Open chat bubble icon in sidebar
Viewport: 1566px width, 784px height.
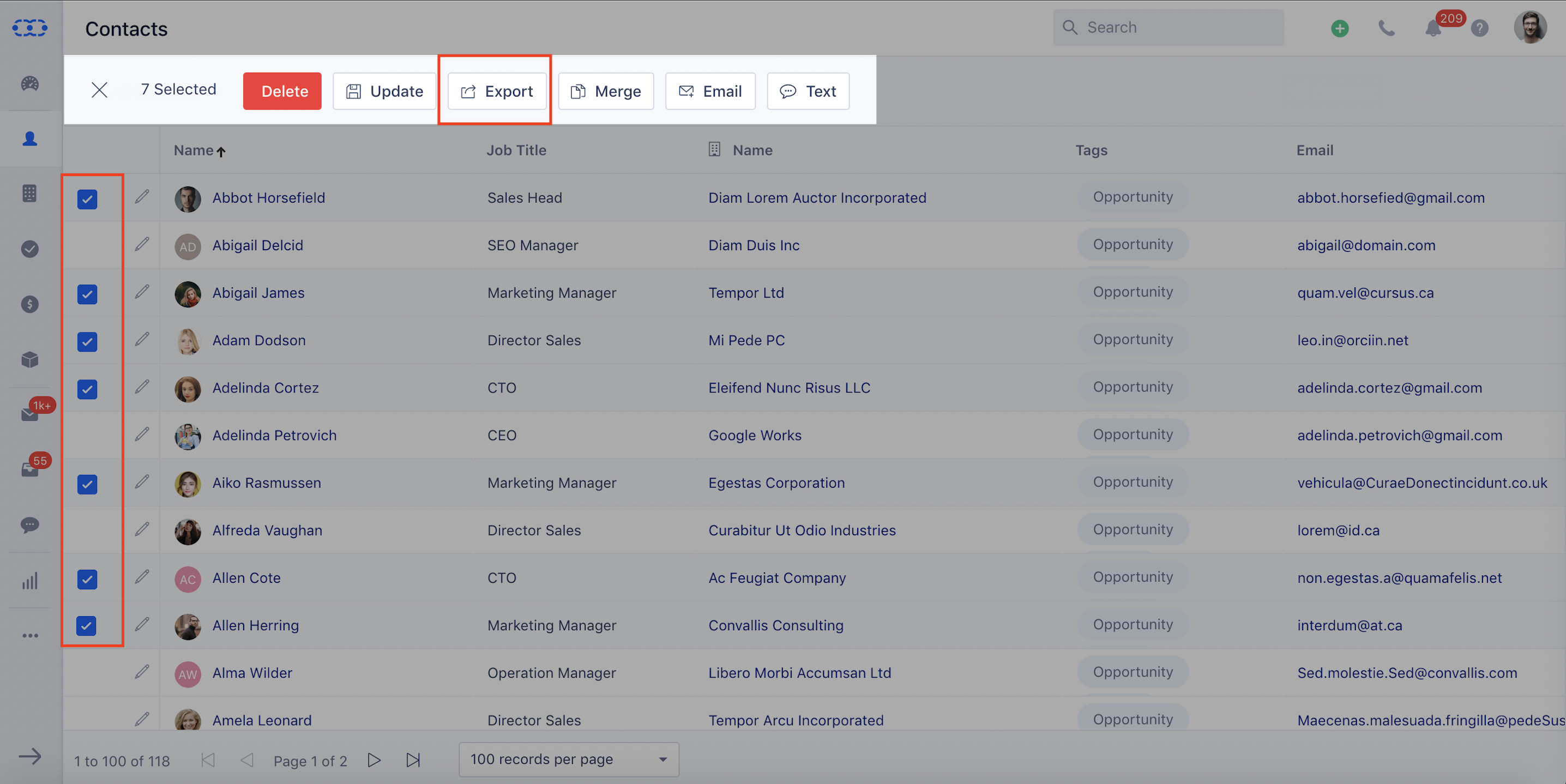[x=30, y=524]
